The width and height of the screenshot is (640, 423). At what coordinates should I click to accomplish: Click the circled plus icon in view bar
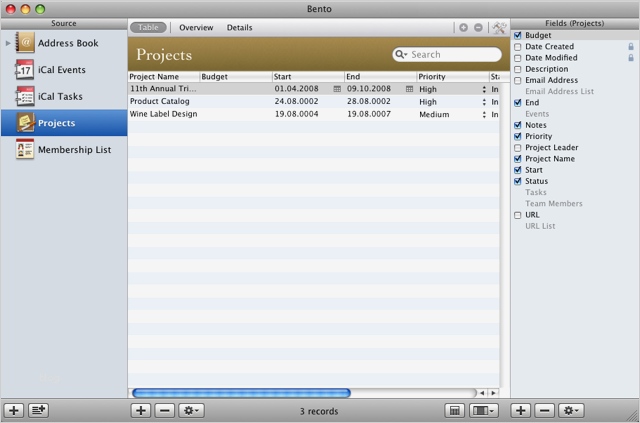[x=463, y=27]
